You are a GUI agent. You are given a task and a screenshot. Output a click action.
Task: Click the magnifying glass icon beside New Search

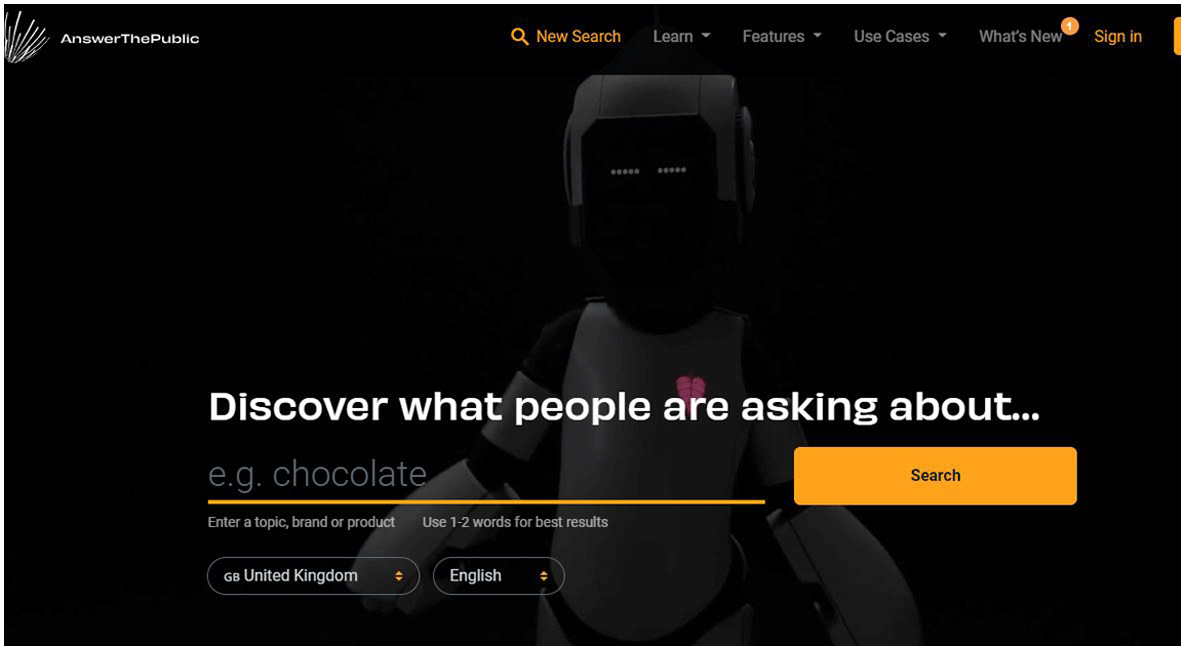click(519, 36)
